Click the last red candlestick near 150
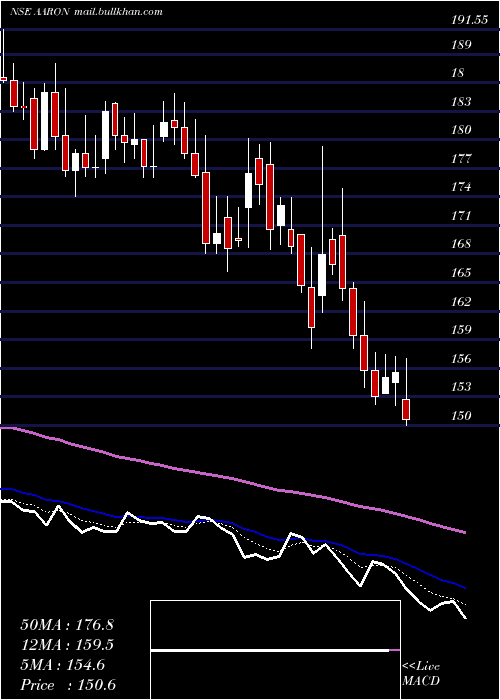 click(x=406, y=409)
